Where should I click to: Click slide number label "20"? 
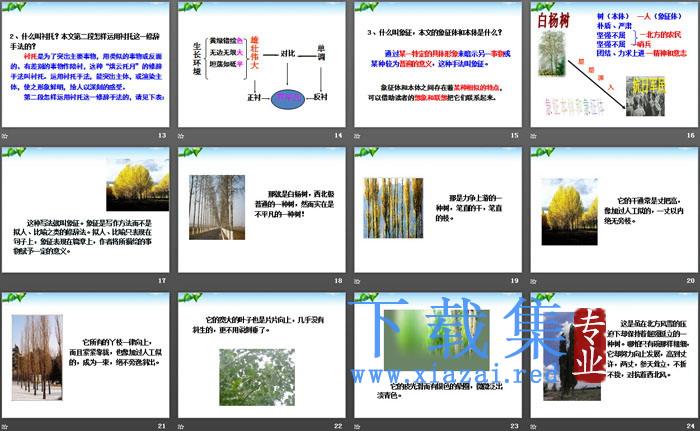pyautogui.click(x=691, y=280)
